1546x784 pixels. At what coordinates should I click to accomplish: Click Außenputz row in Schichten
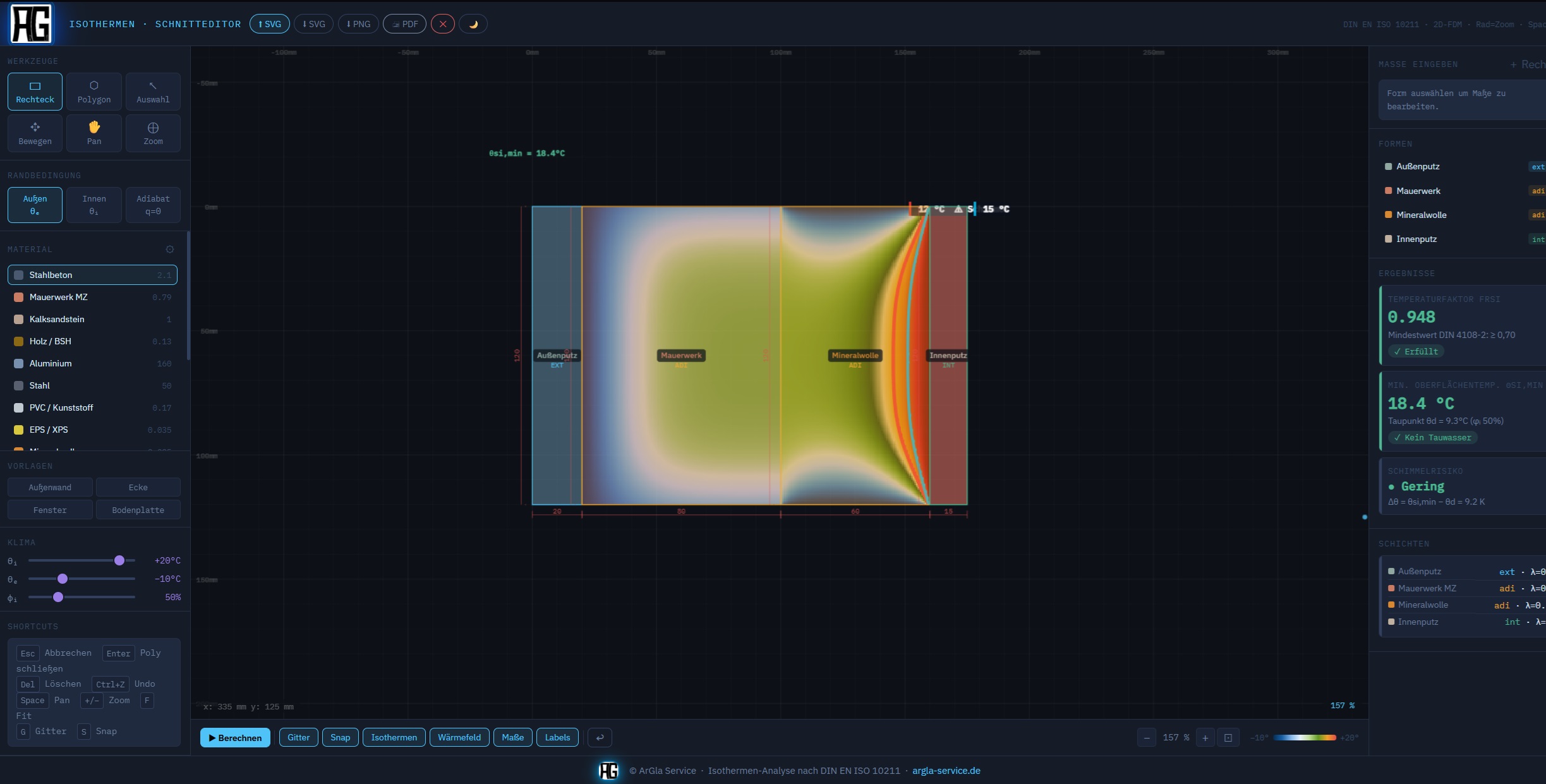click(x=1466, y=571)
